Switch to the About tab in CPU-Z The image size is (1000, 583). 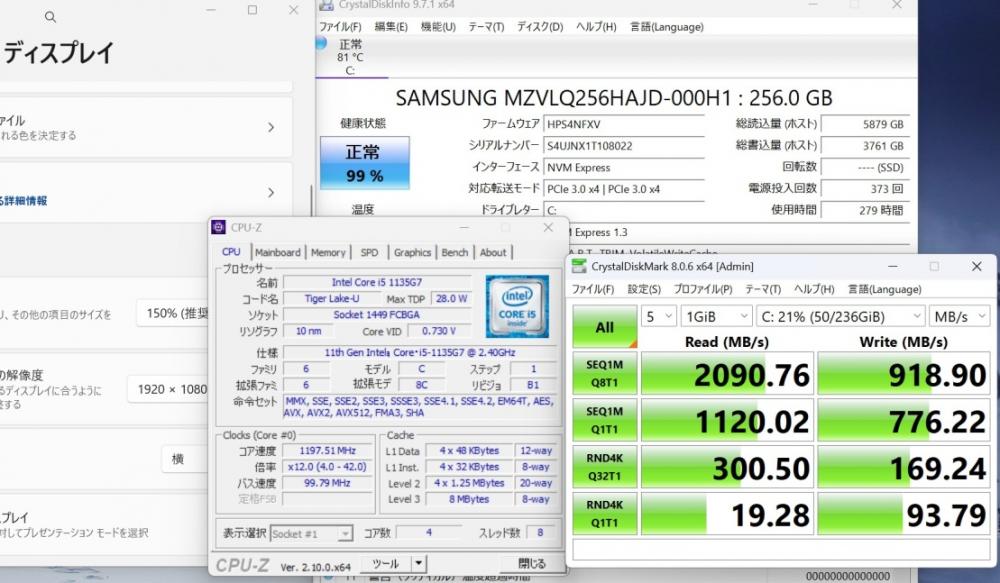coord(493,253)
